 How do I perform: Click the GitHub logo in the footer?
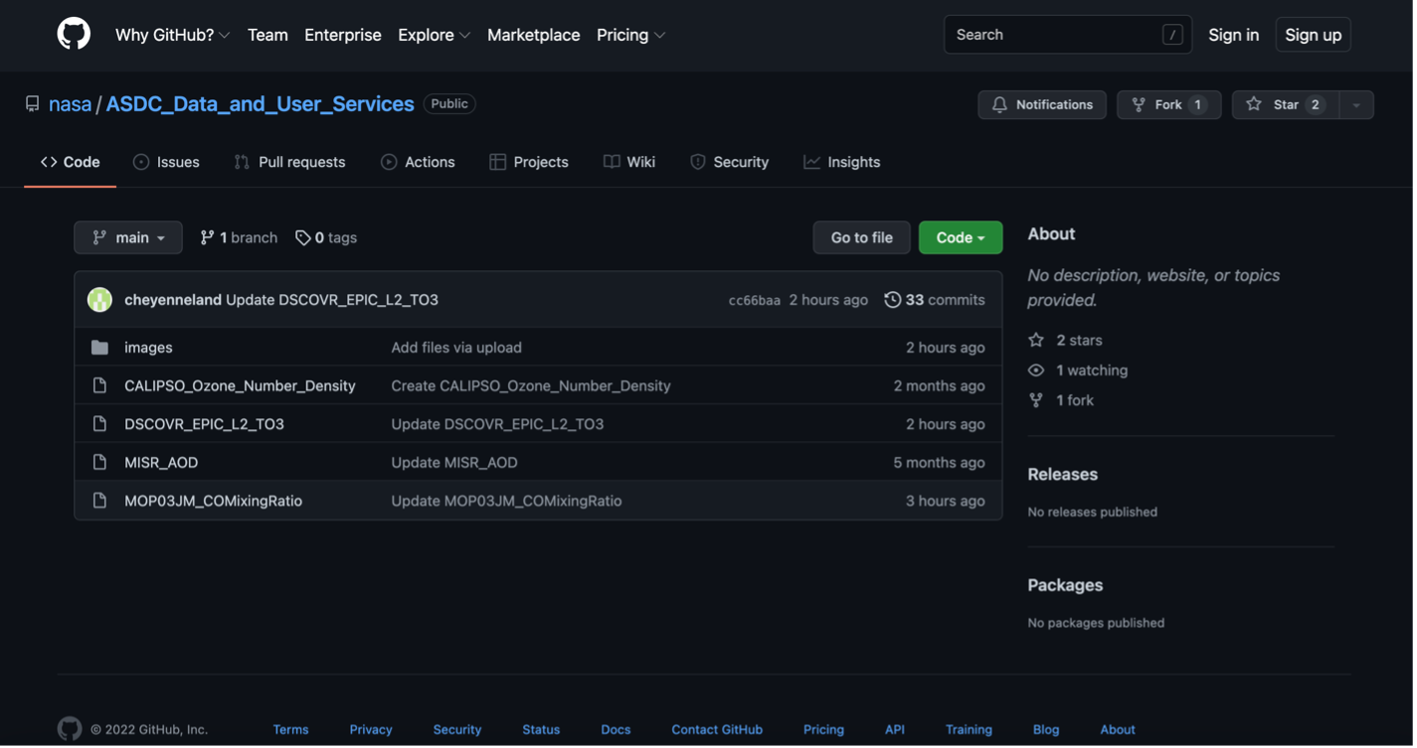click(x=70, y=729)
